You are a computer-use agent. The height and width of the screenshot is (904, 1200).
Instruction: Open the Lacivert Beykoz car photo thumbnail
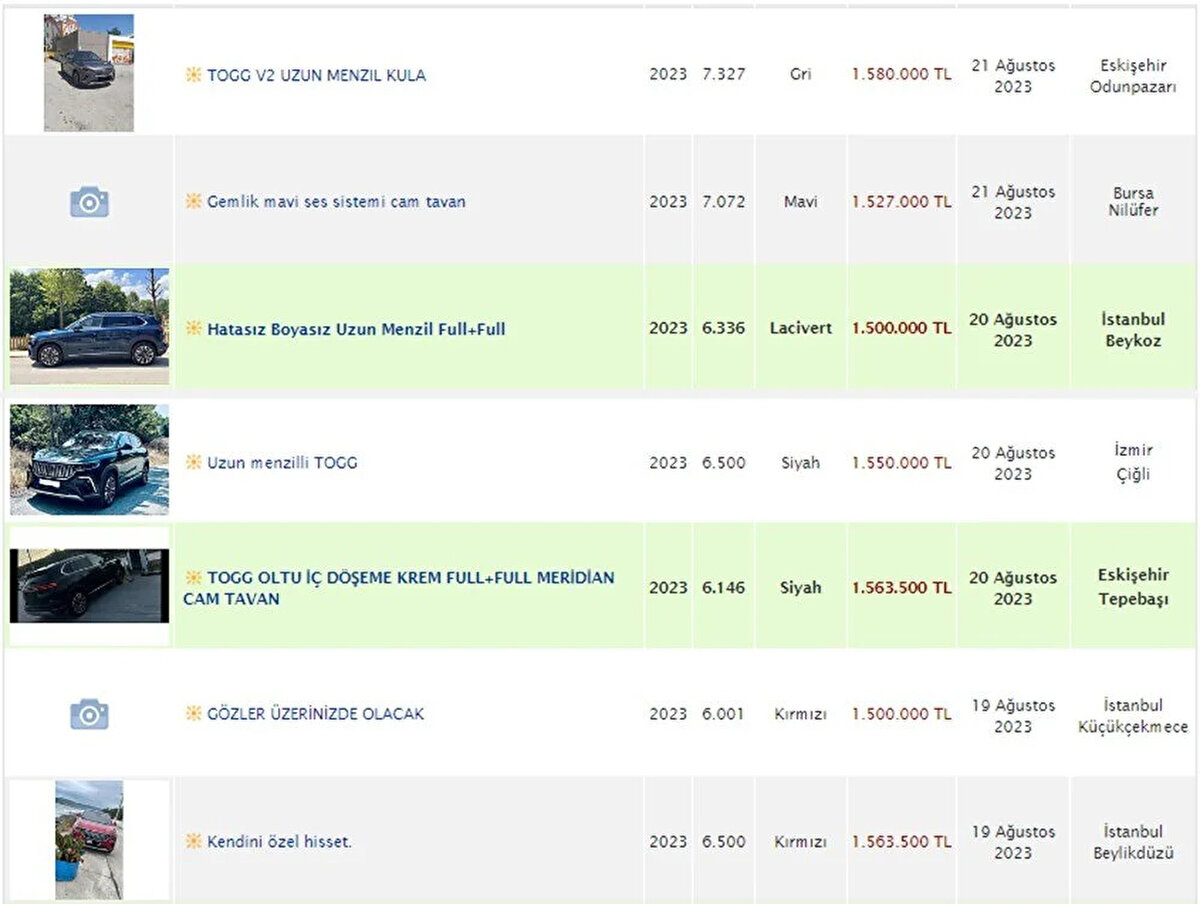[x=89, y=326]
